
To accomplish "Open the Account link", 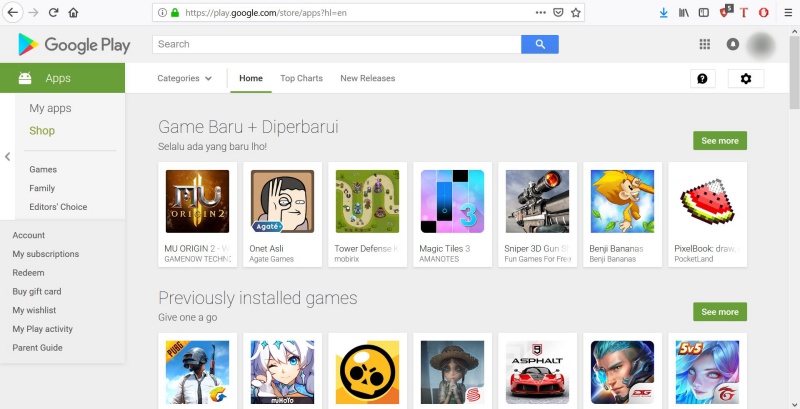I will coord(29,235).
